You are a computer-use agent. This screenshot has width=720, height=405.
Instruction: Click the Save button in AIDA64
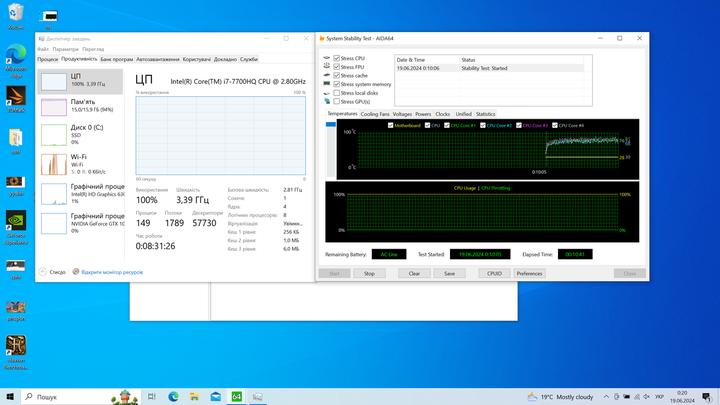coord(450,273)
